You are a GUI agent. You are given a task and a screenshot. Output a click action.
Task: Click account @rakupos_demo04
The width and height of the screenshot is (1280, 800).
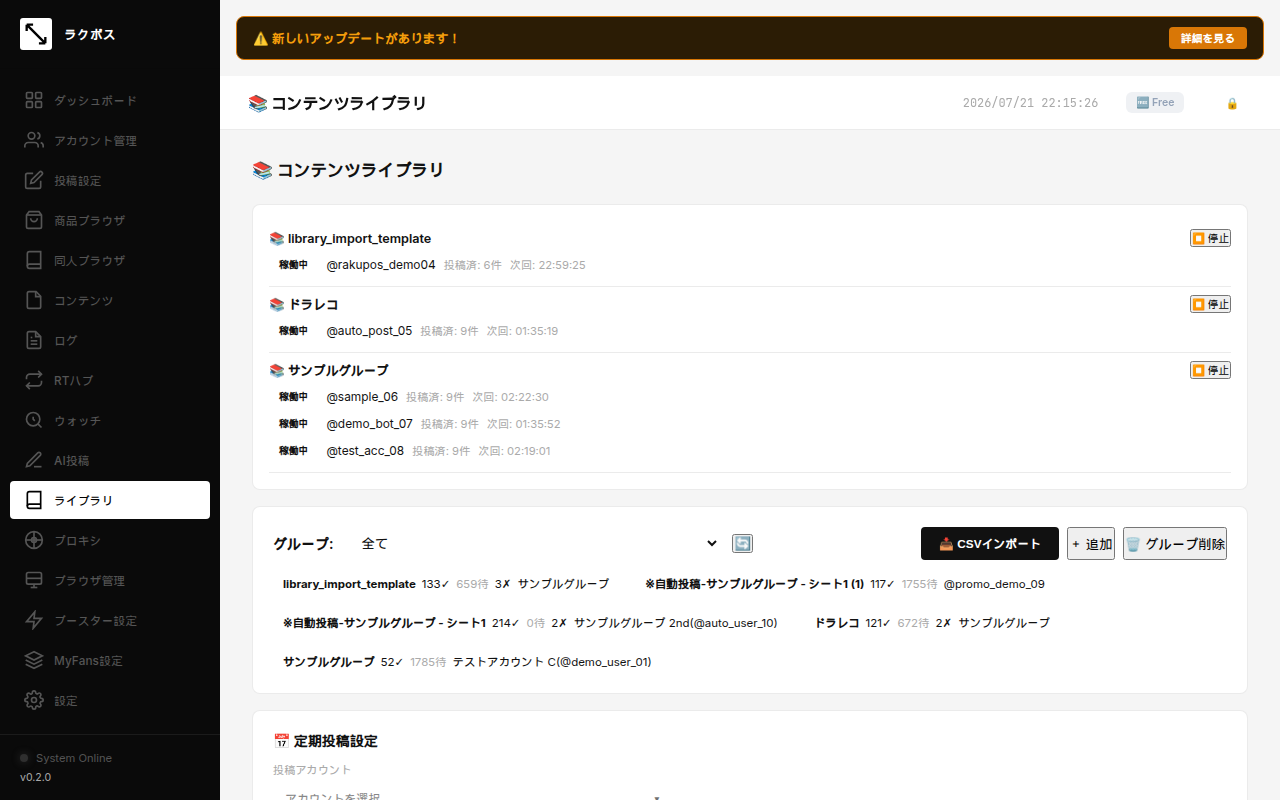[x=381, y=265]
